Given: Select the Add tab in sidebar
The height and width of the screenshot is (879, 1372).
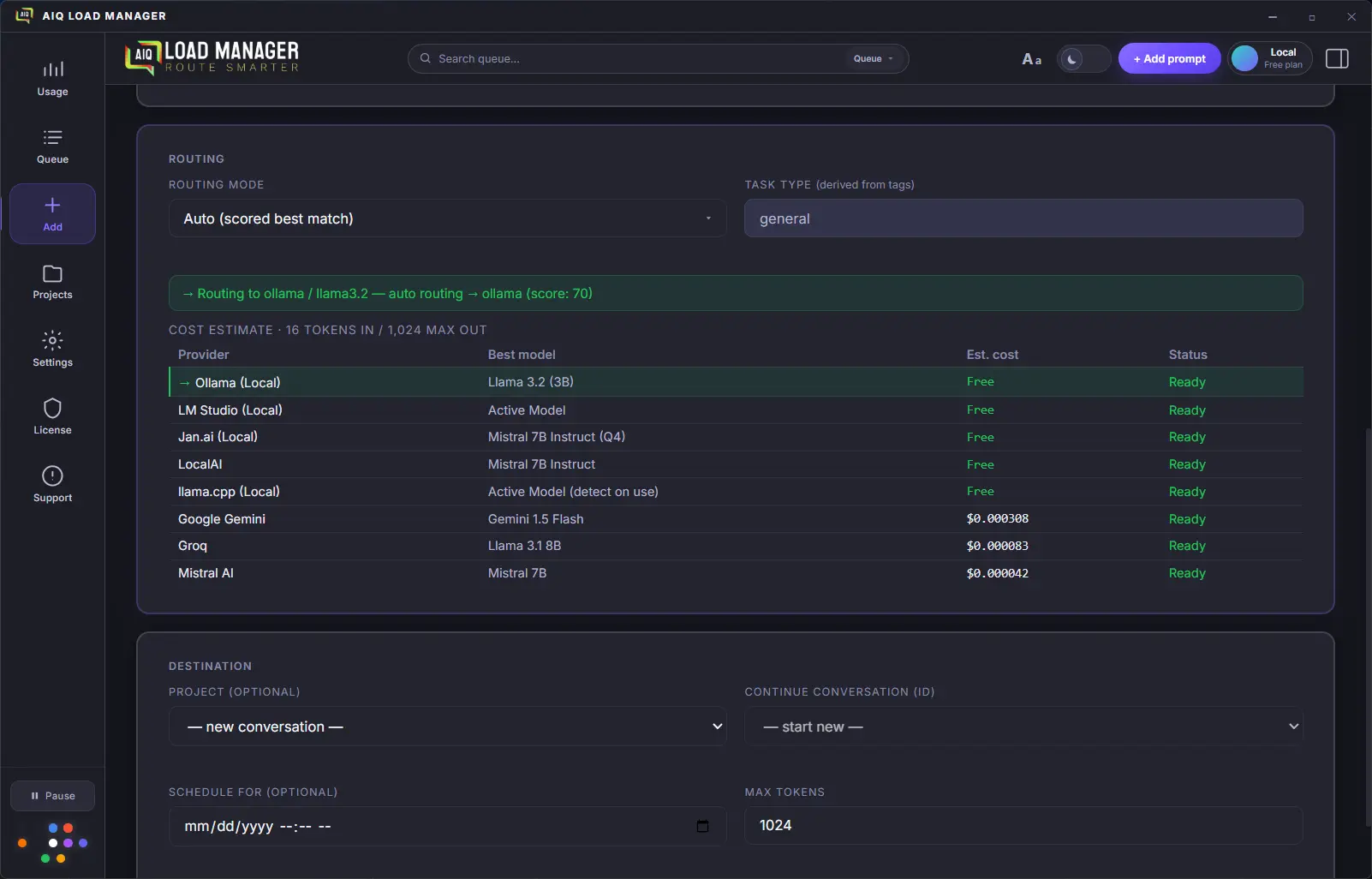Looking at the screenshot, I should [x=52, y=213].
